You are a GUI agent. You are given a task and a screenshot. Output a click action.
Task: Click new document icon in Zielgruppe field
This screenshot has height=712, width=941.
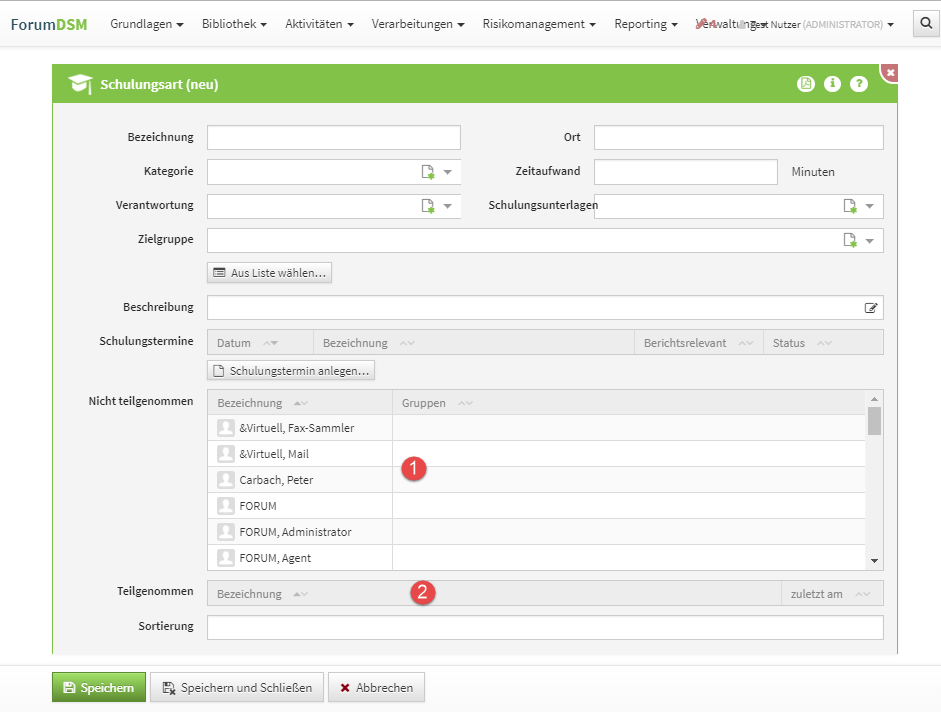point(850,240)
